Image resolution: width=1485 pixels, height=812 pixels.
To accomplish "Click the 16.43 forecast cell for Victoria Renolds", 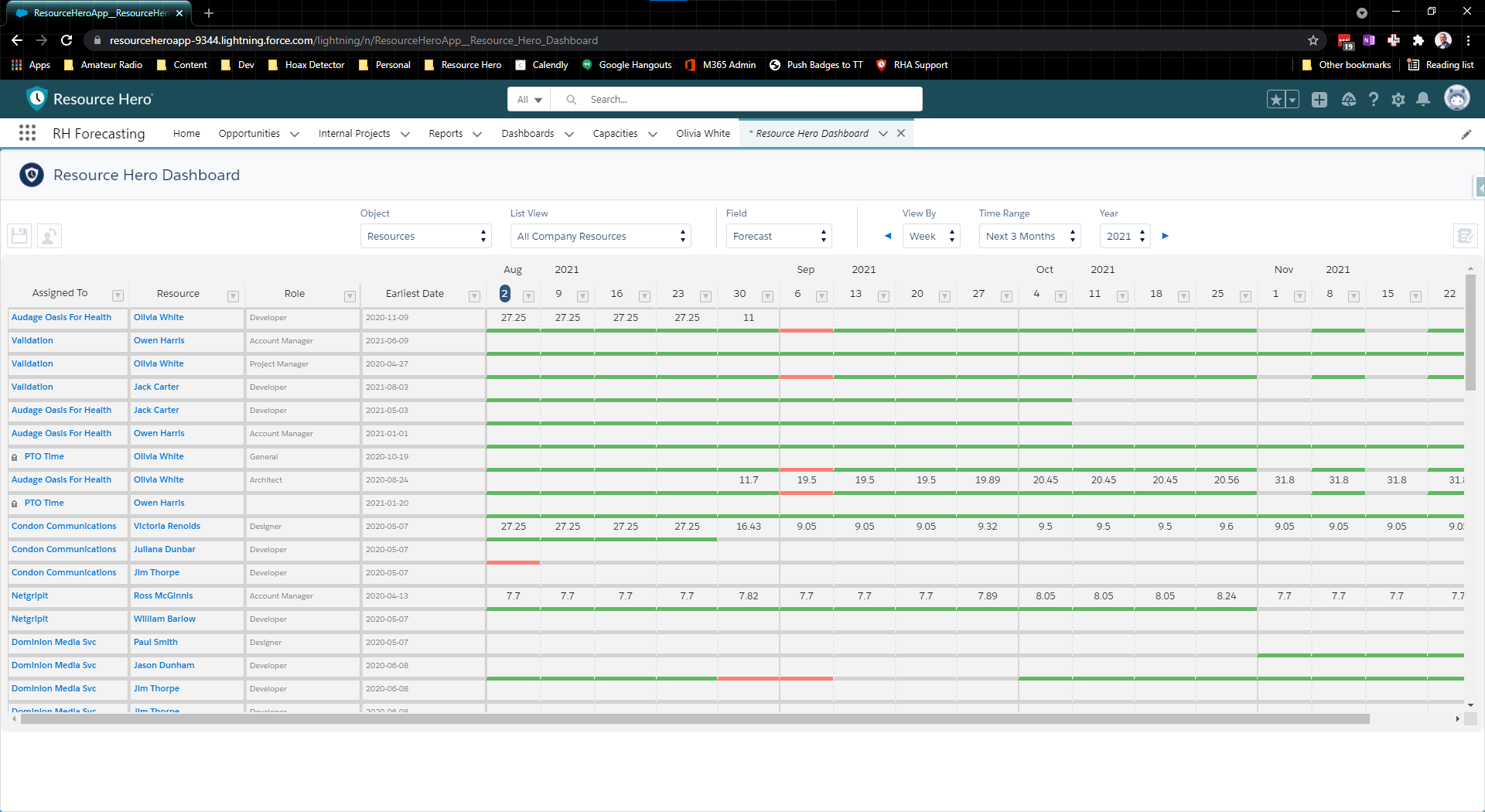I will pos(748,527).
